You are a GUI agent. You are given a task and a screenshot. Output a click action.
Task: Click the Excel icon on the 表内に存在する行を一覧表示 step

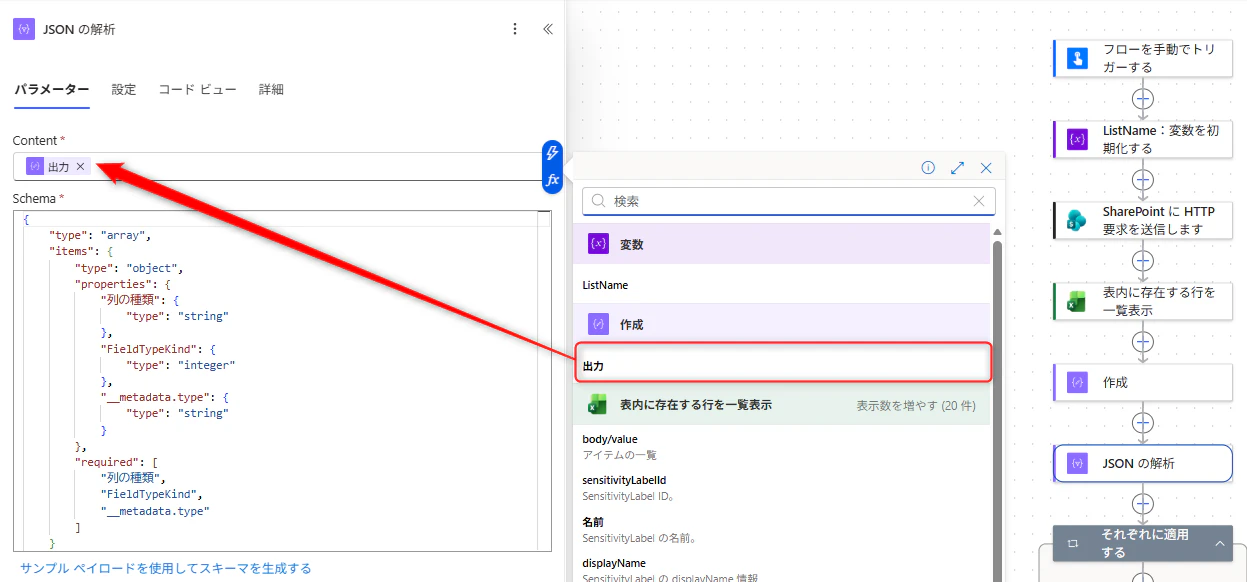tap(1077, 301)
